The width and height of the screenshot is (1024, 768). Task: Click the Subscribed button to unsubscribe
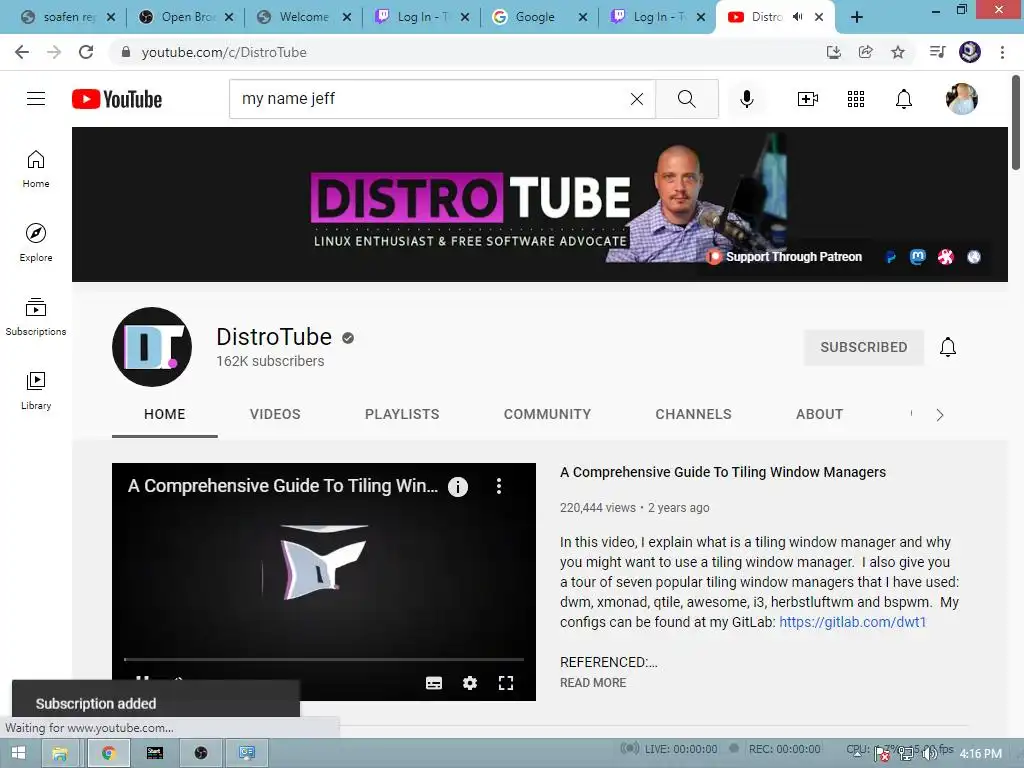(863, 347)
